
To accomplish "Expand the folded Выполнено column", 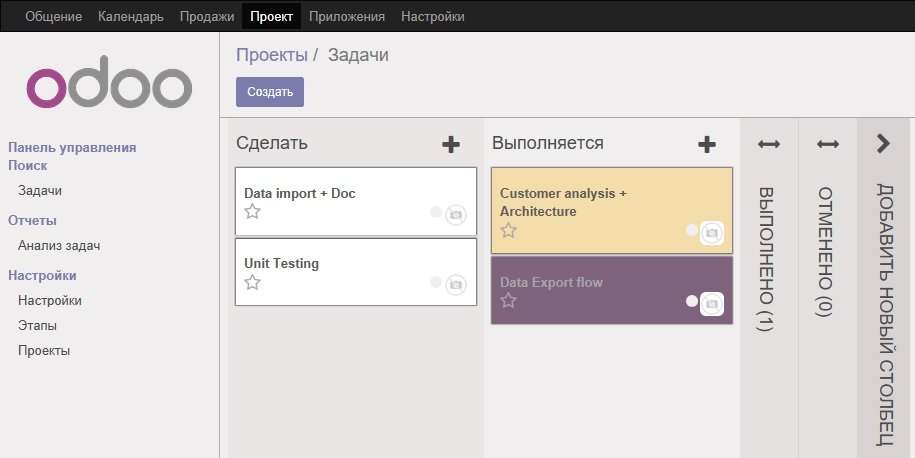I will (769, 144).
